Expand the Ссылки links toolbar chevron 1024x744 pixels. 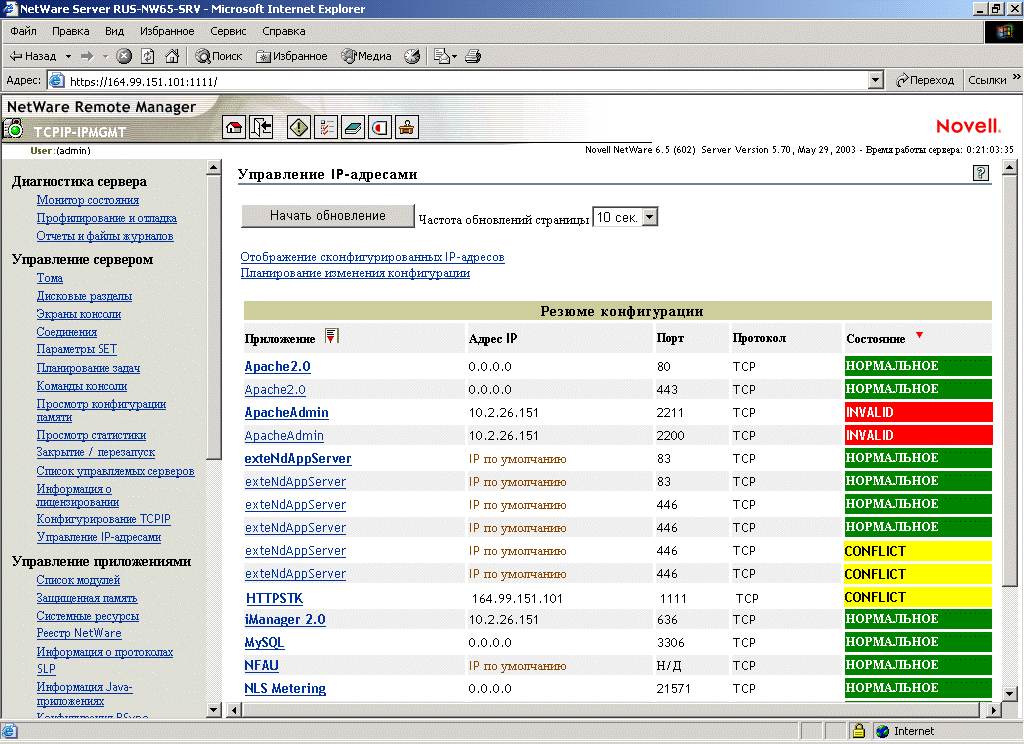tap(1016, 77)
